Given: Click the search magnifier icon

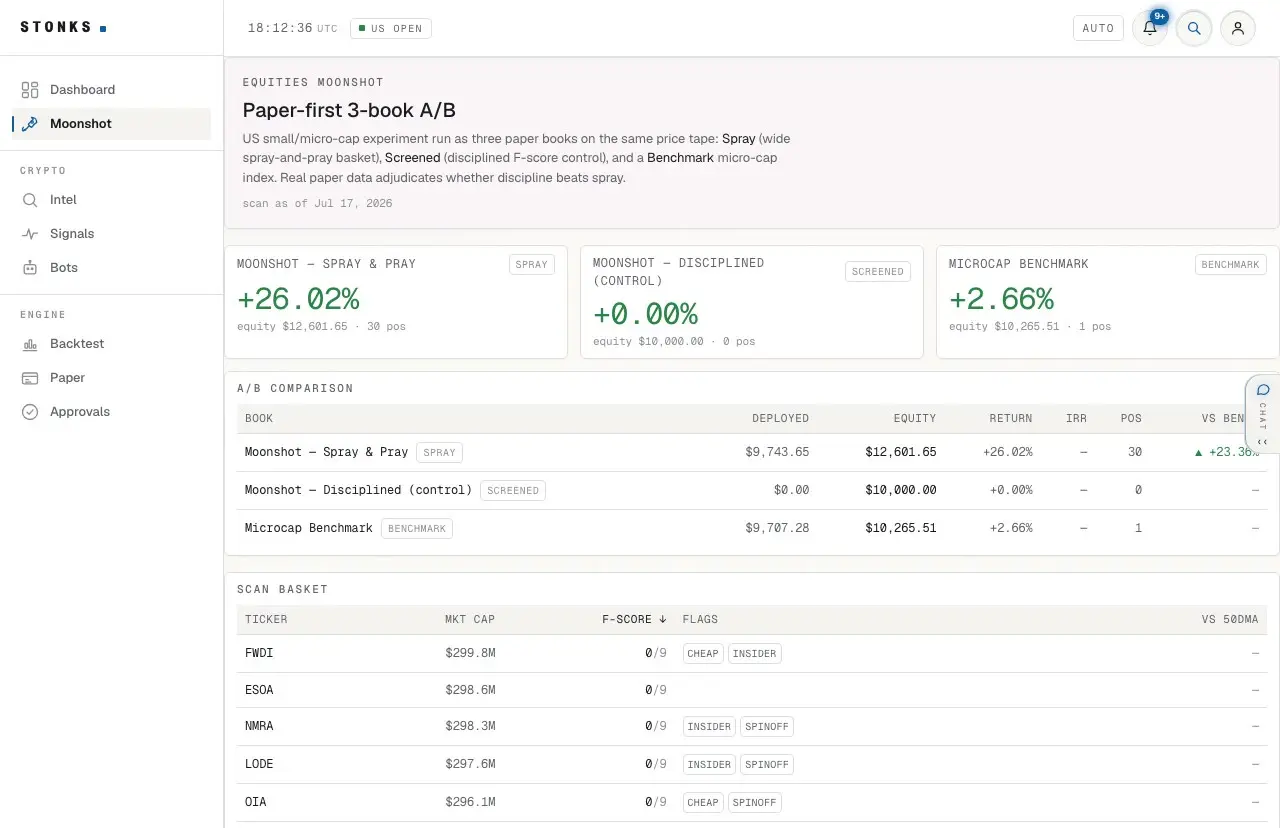Looking at the screenshot, I should 1194,28.
